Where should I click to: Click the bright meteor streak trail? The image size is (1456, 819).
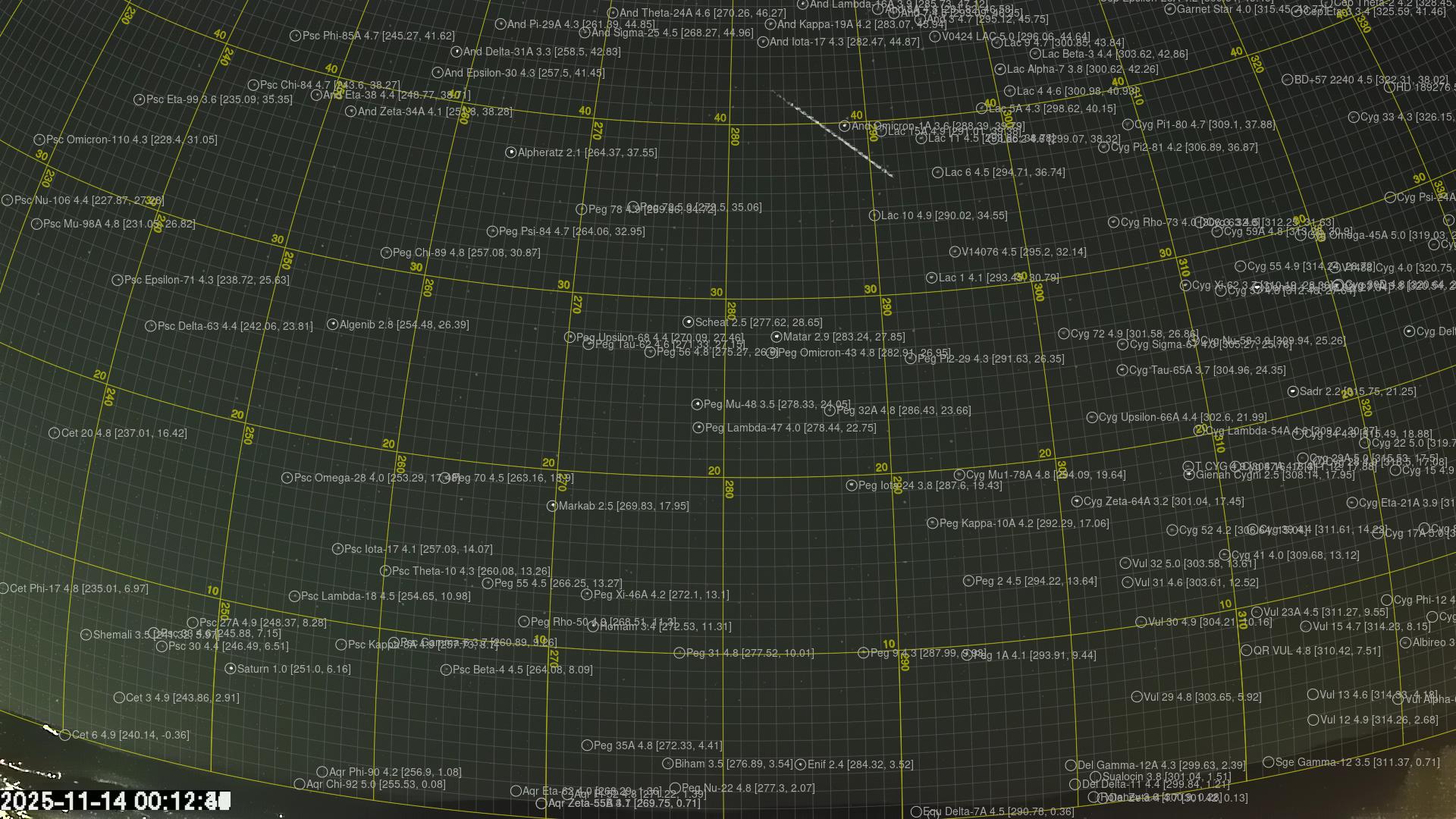click(x=833, y=134)
